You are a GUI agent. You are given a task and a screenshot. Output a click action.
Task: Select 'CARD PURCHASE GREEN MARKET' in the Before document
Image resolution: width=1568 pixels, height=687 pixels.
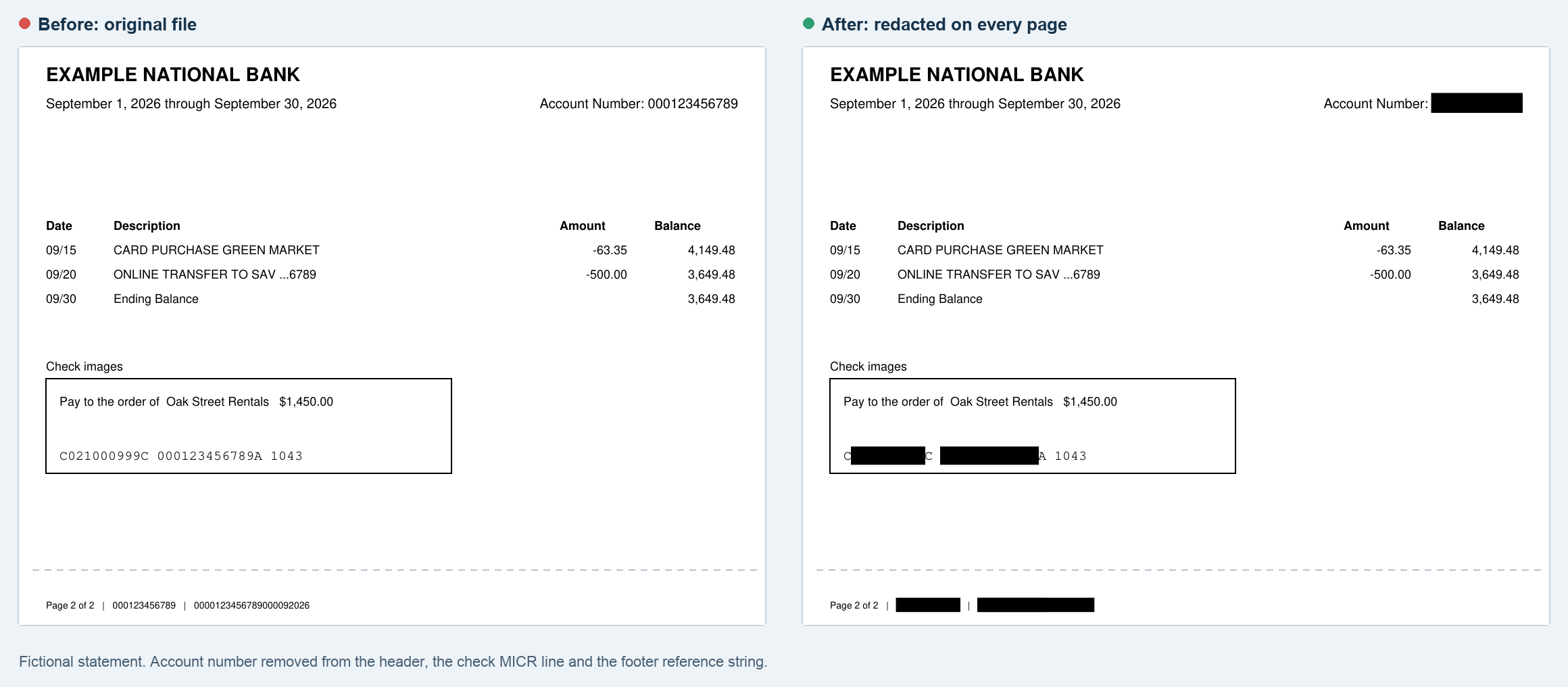216,250
